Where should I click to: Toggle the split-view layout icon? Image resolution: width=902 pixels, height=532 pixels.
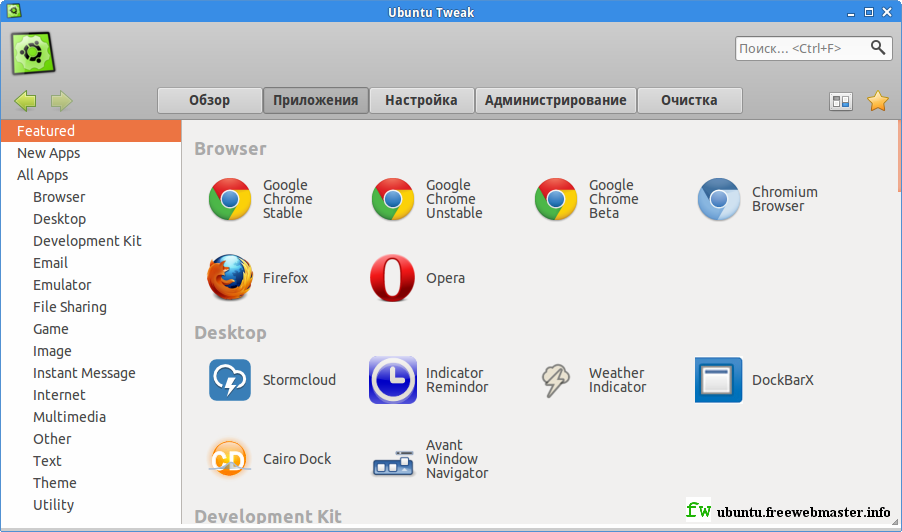[x=841, y=102]
